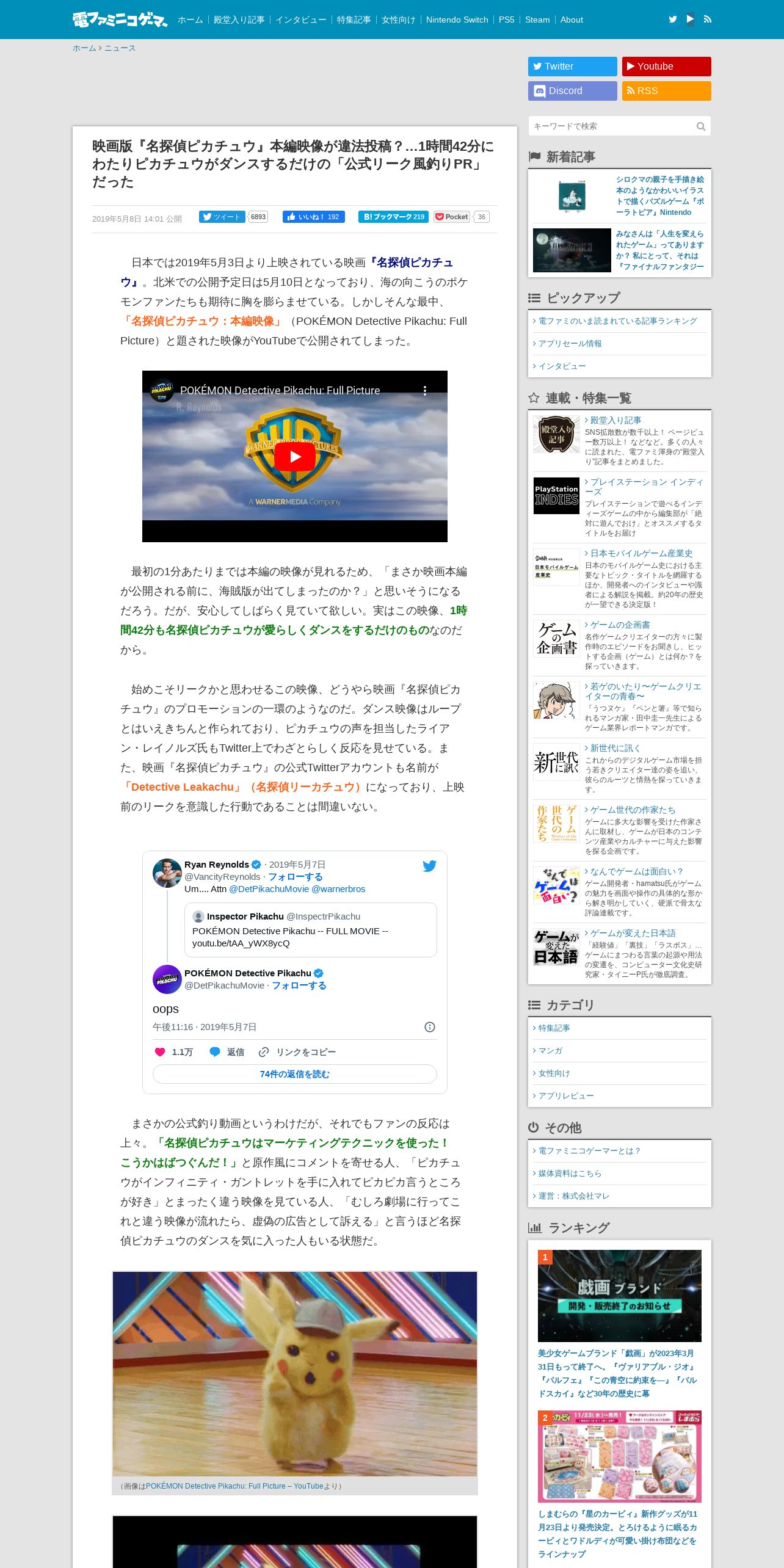Click the search magnifier icon
Image resolution: width=784 pixels, height=1568 pixels.
click(x=701, y=126)
